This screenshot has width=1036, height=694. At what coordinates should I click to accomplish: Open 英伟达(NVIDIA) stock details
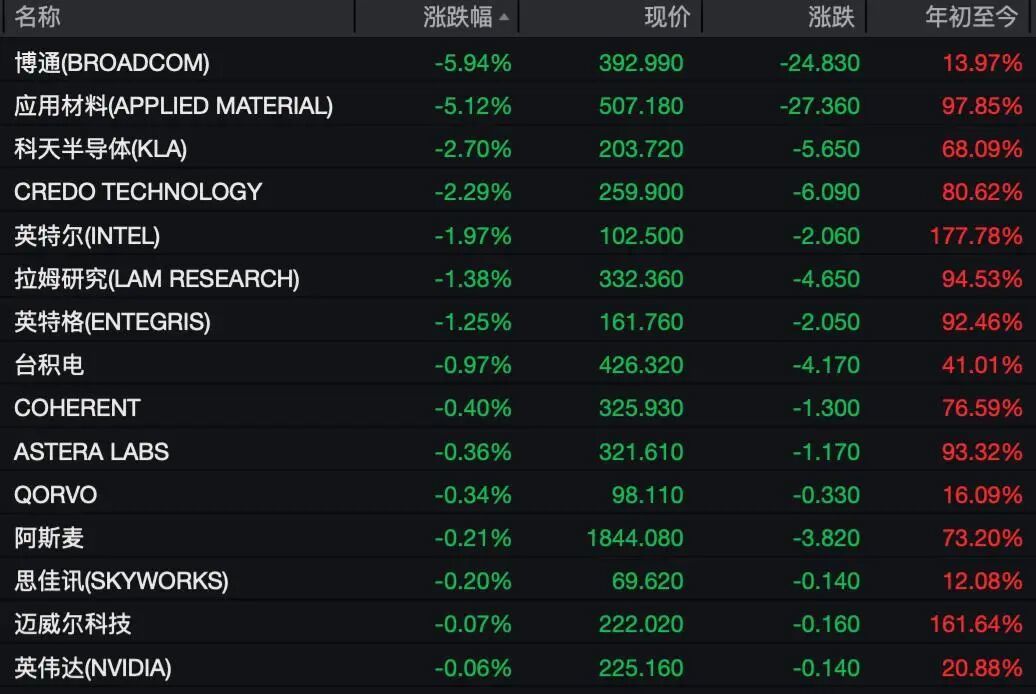[518, 668]
